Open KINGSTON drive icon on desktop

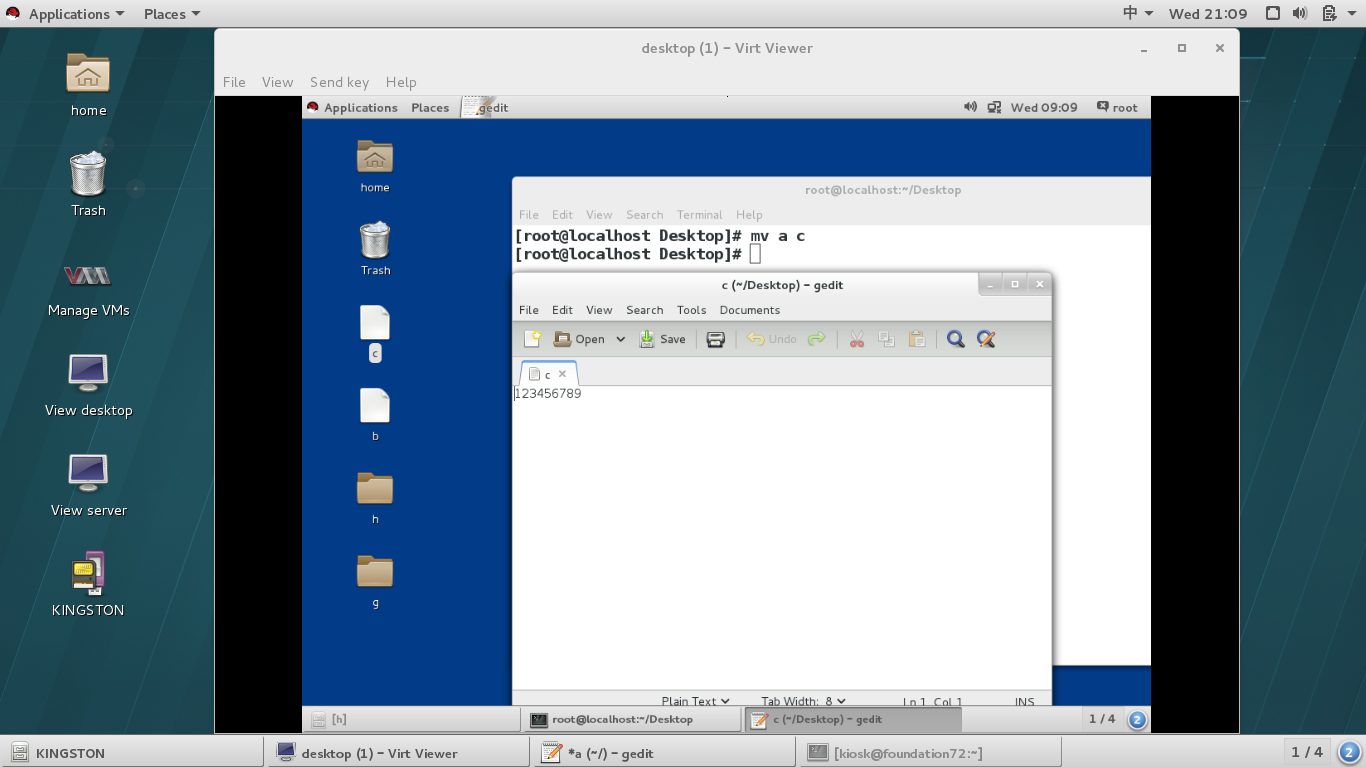coord(88,584)
